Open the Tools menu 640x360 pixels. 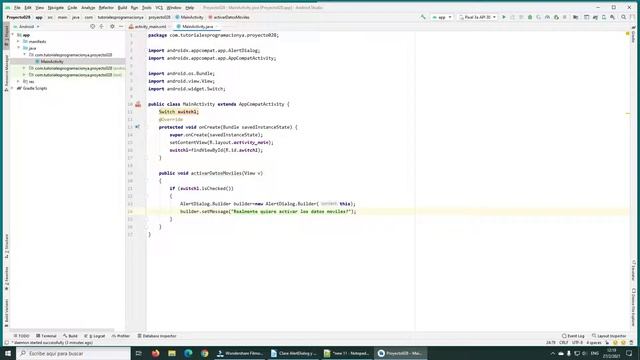(x=147, y=8)
